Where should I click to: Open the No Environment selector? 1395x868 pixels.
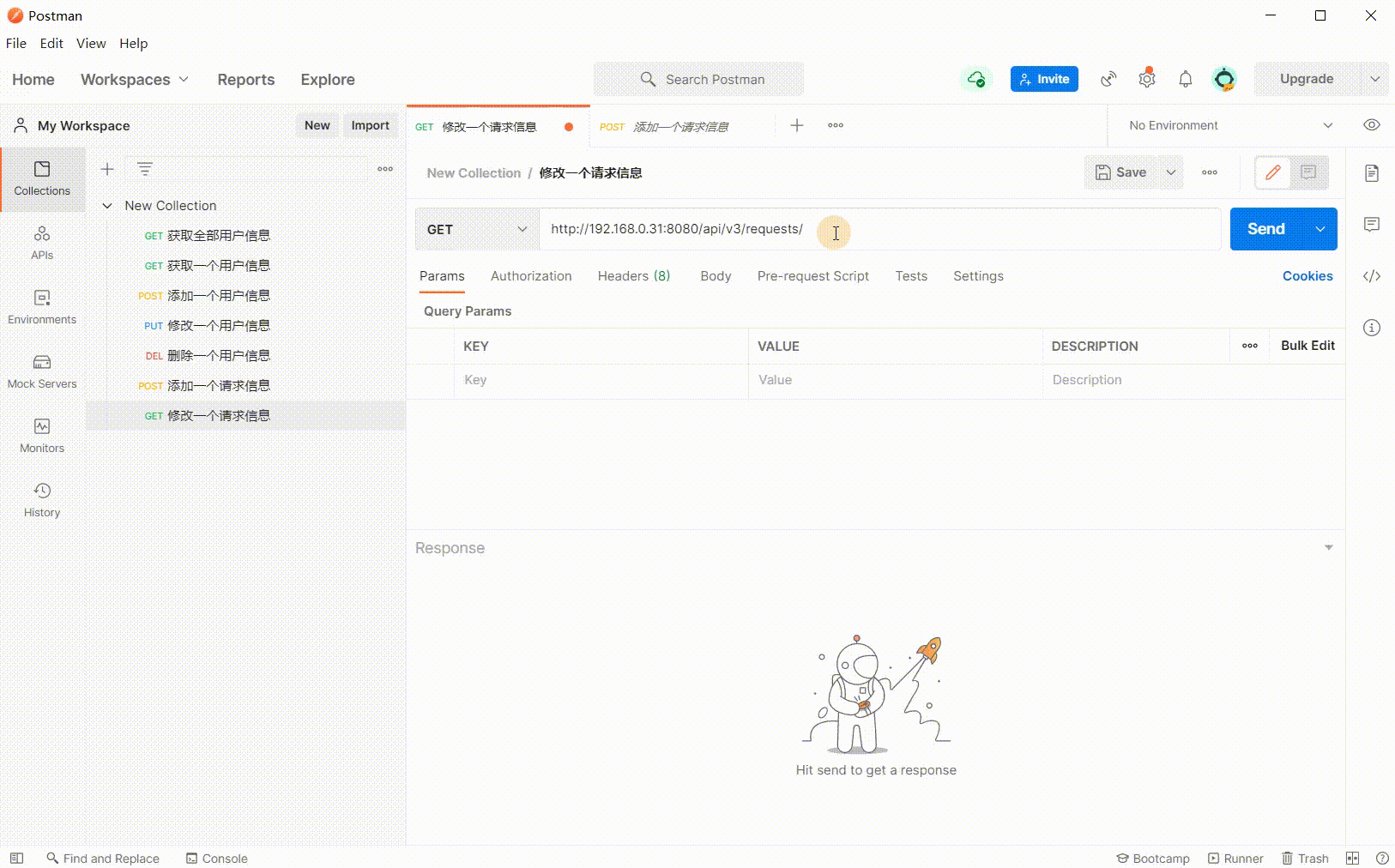pos(1230,125)
